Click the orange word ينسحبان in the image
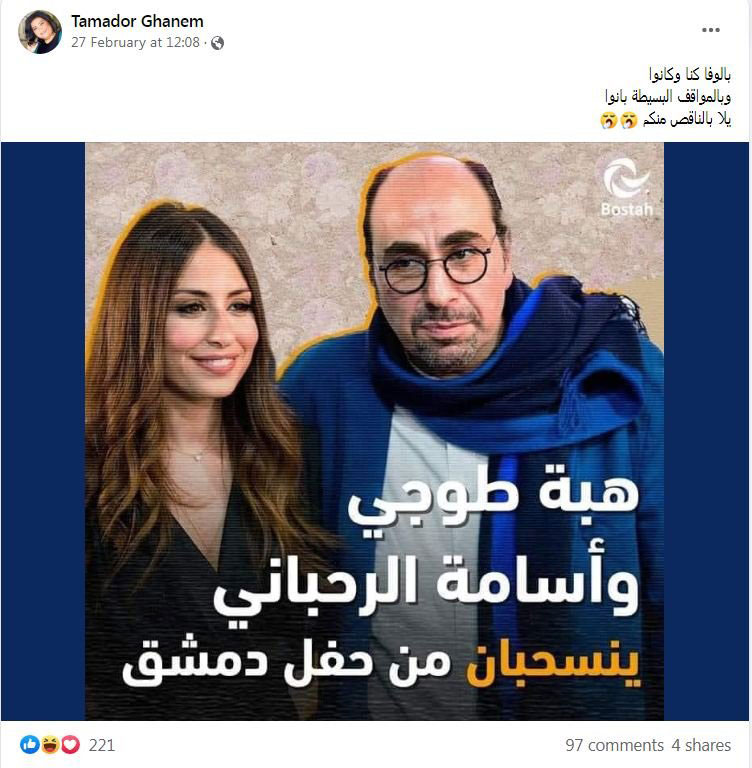The width and height of the screenshot is (752, 768). click(x=554, y=665)
